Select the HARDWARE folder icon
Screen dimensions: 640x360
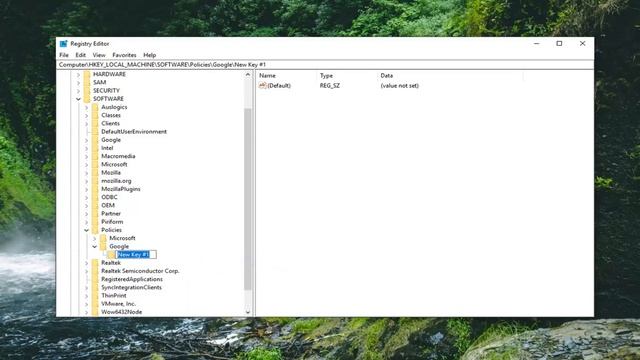click(x=87, y=74)
